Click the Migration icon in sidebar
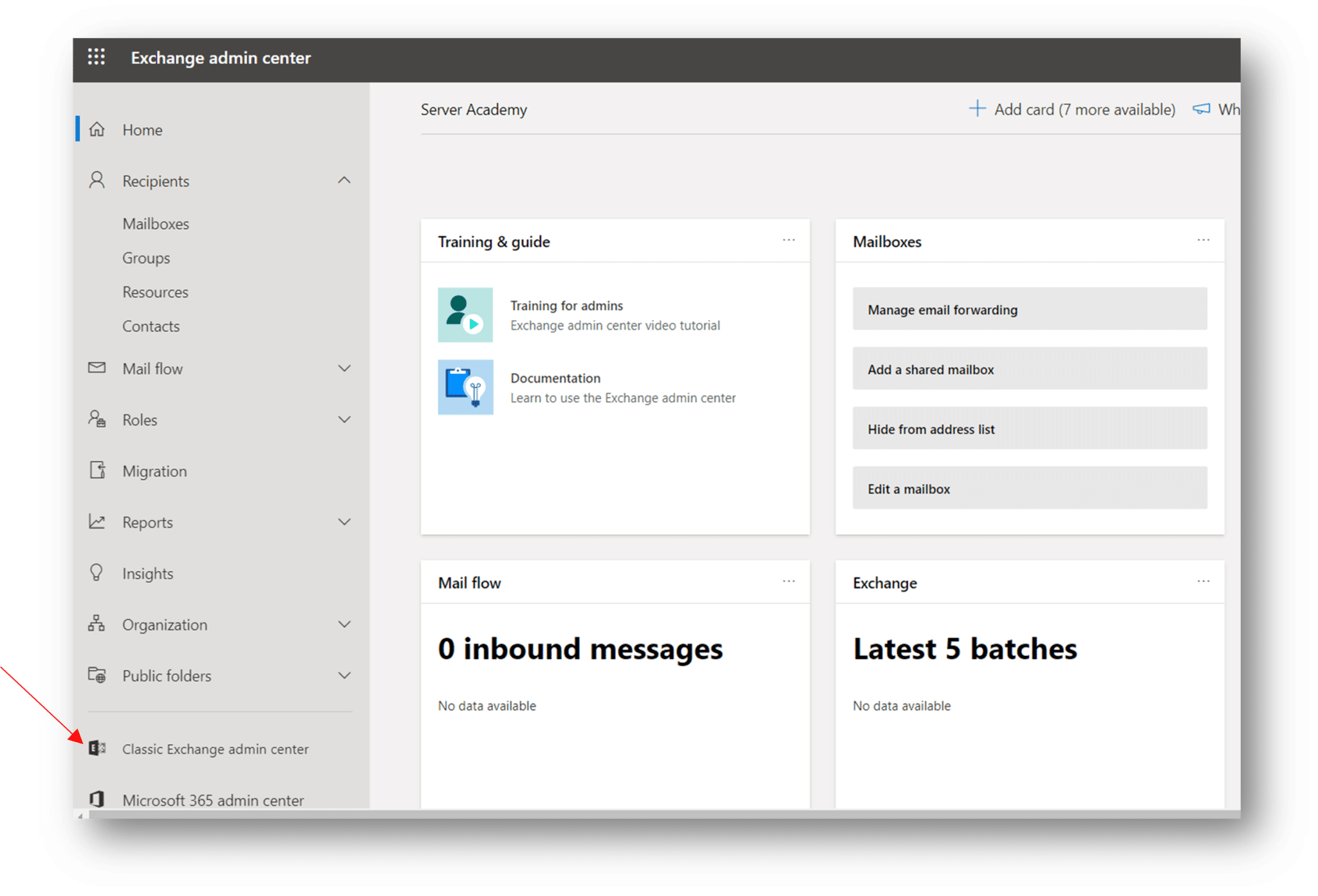The image size is (1318, 896). tap(97, 471)
